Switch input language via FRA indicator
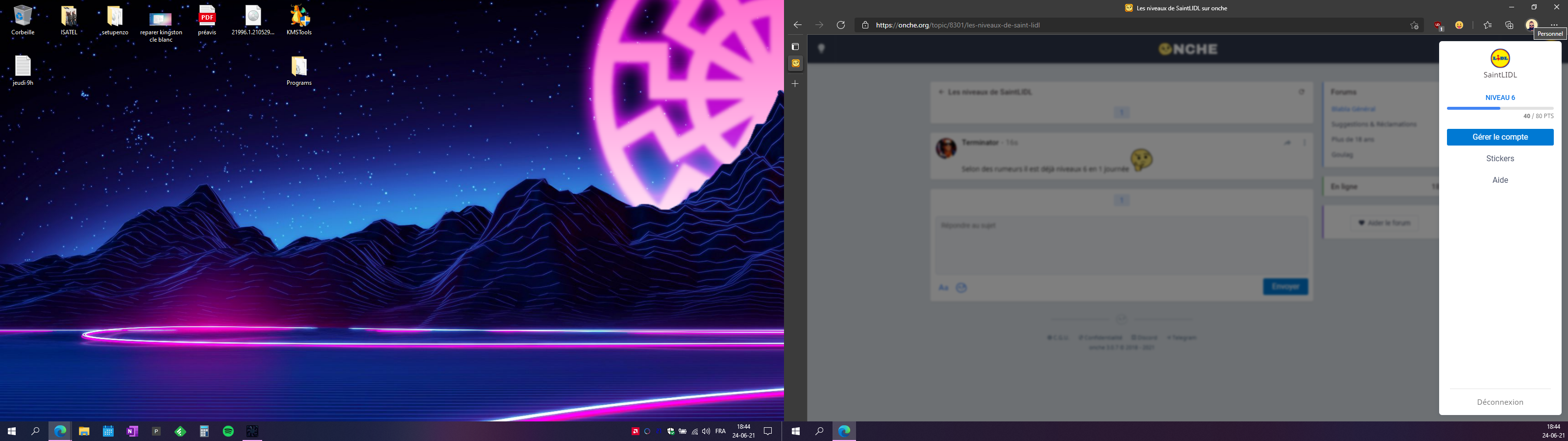Viewport: 1568px width, 441px height. click(x=721, y=431)
